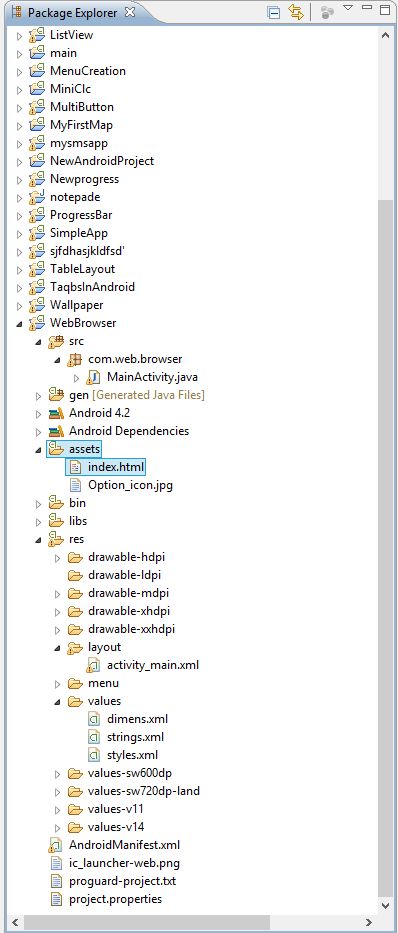The image size is (398, 933).
Task: Click the MyFirstMap project icon
Action: pos(37,125)
